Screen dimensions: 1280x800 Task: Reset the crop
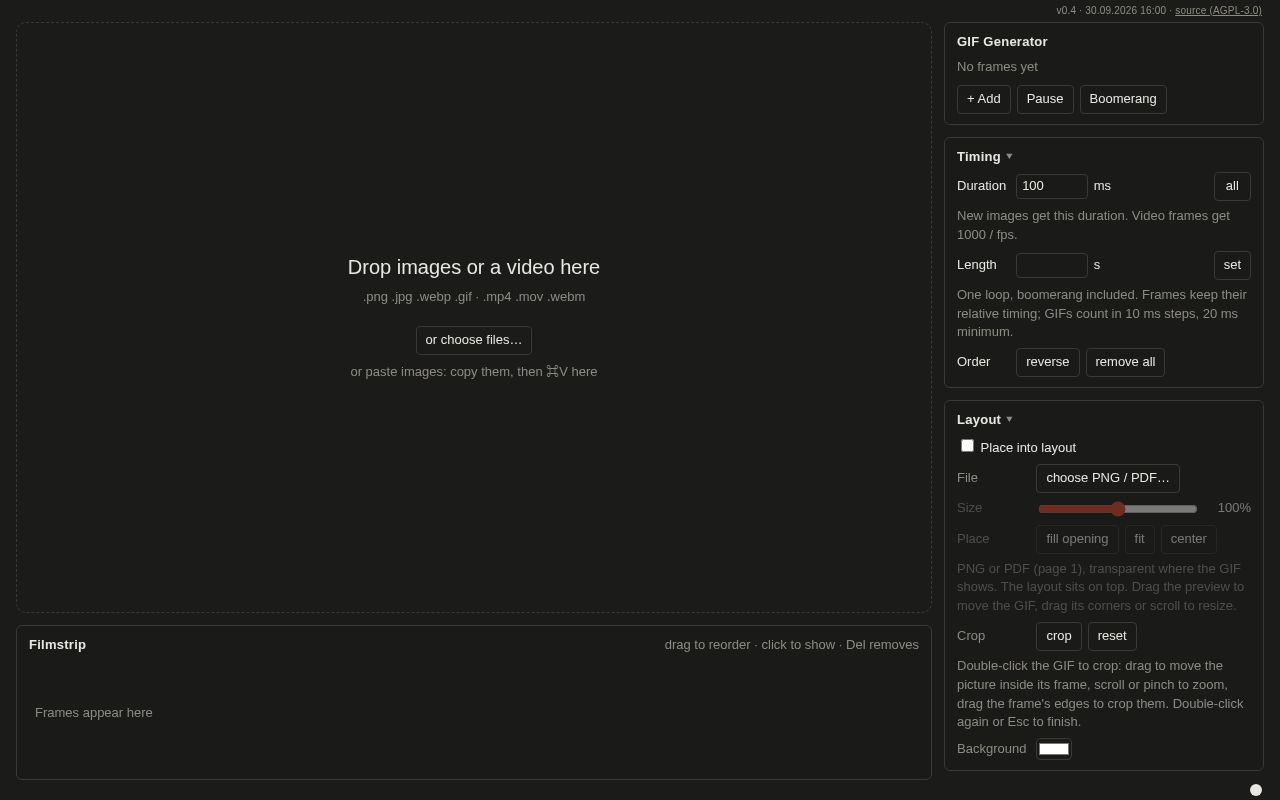(x=1112, y=636)
